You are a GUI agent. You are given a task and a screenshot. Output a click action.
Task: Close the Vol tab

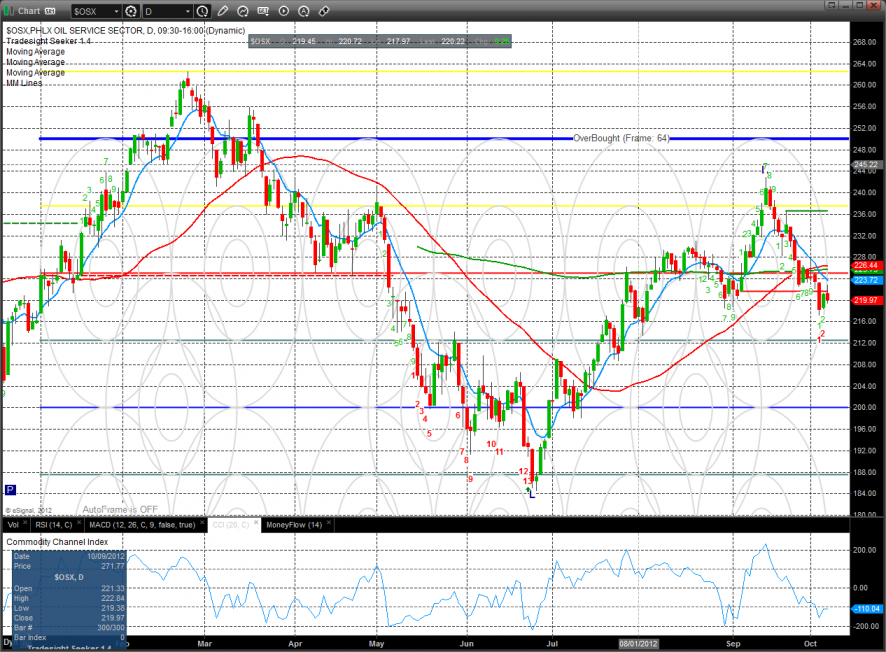pyautogui.click(x=25, y=523)
